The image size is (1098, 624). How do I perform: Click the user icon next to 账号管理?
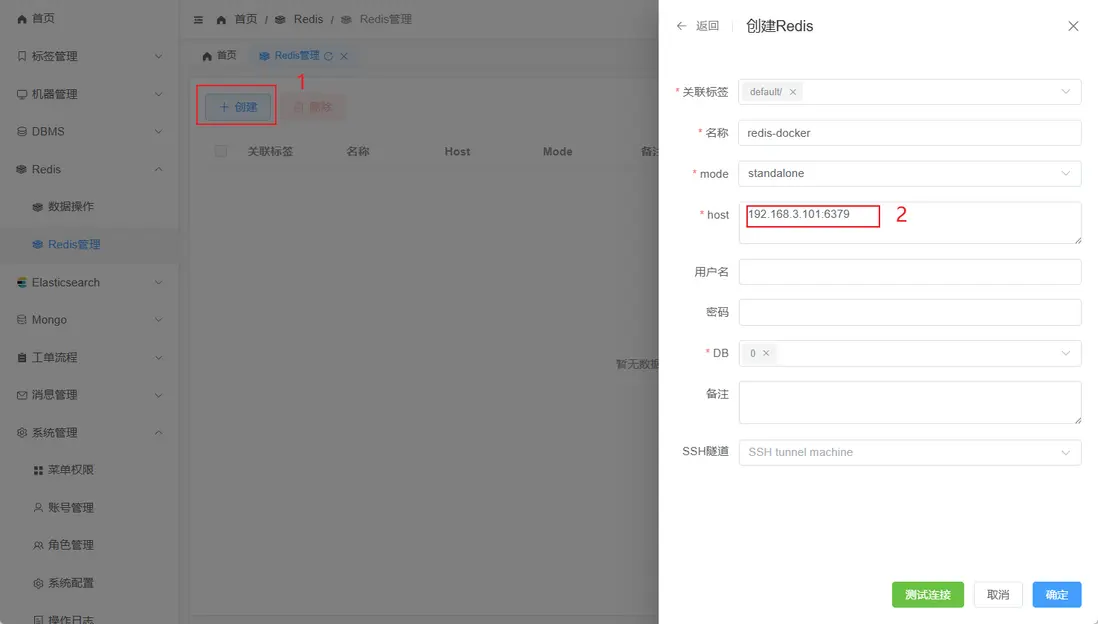pyautogui.click(x=38, y=508)
